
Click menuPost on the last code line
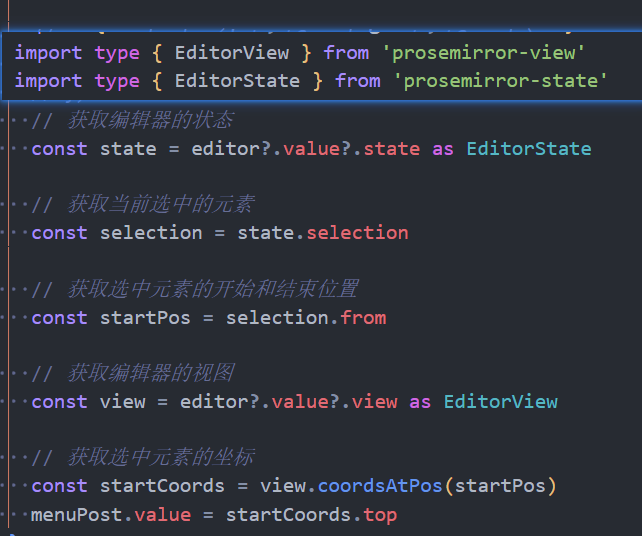coord(77,515)
